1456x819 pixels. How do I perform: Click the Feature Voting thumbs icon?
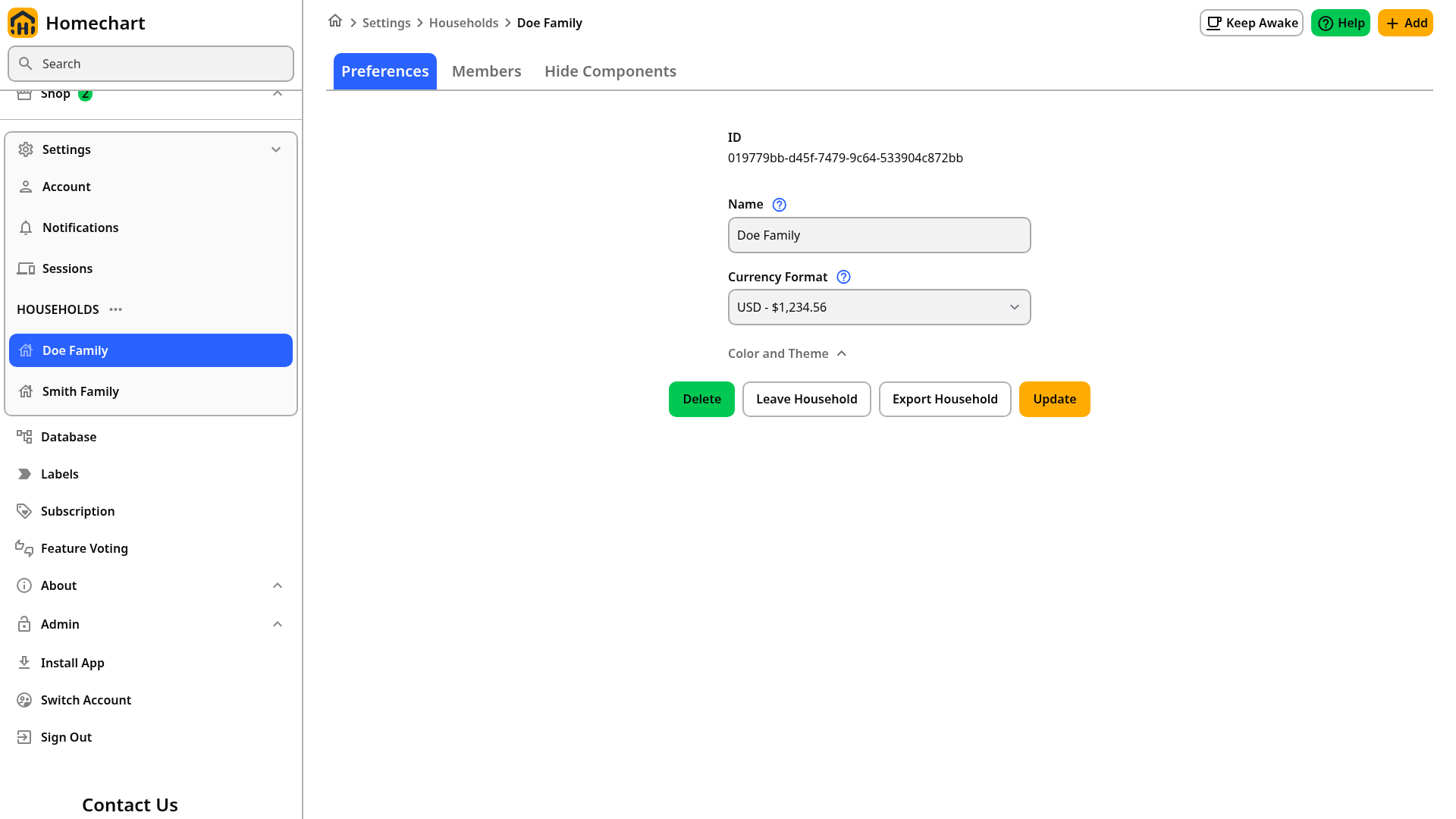tap(24, 548)
